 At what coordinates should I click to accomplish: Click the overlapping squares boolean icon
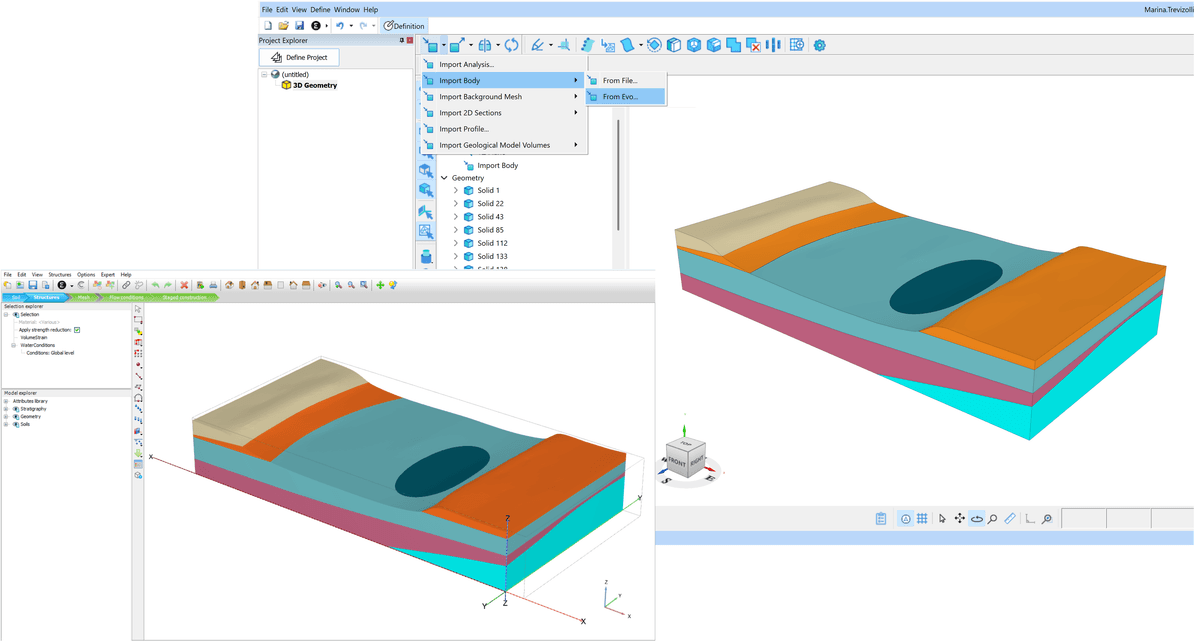pyautogui.click(x=733, y=45)
